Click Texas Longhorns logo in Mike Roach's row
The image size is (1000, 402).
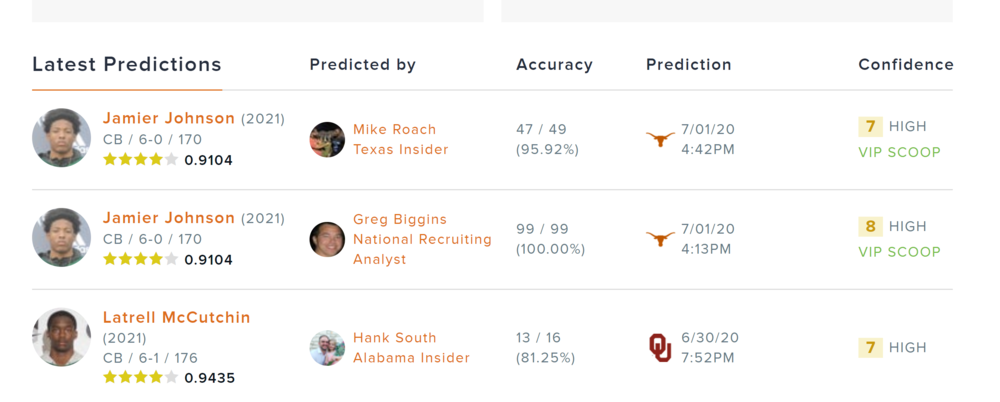[x=660, y=140]
